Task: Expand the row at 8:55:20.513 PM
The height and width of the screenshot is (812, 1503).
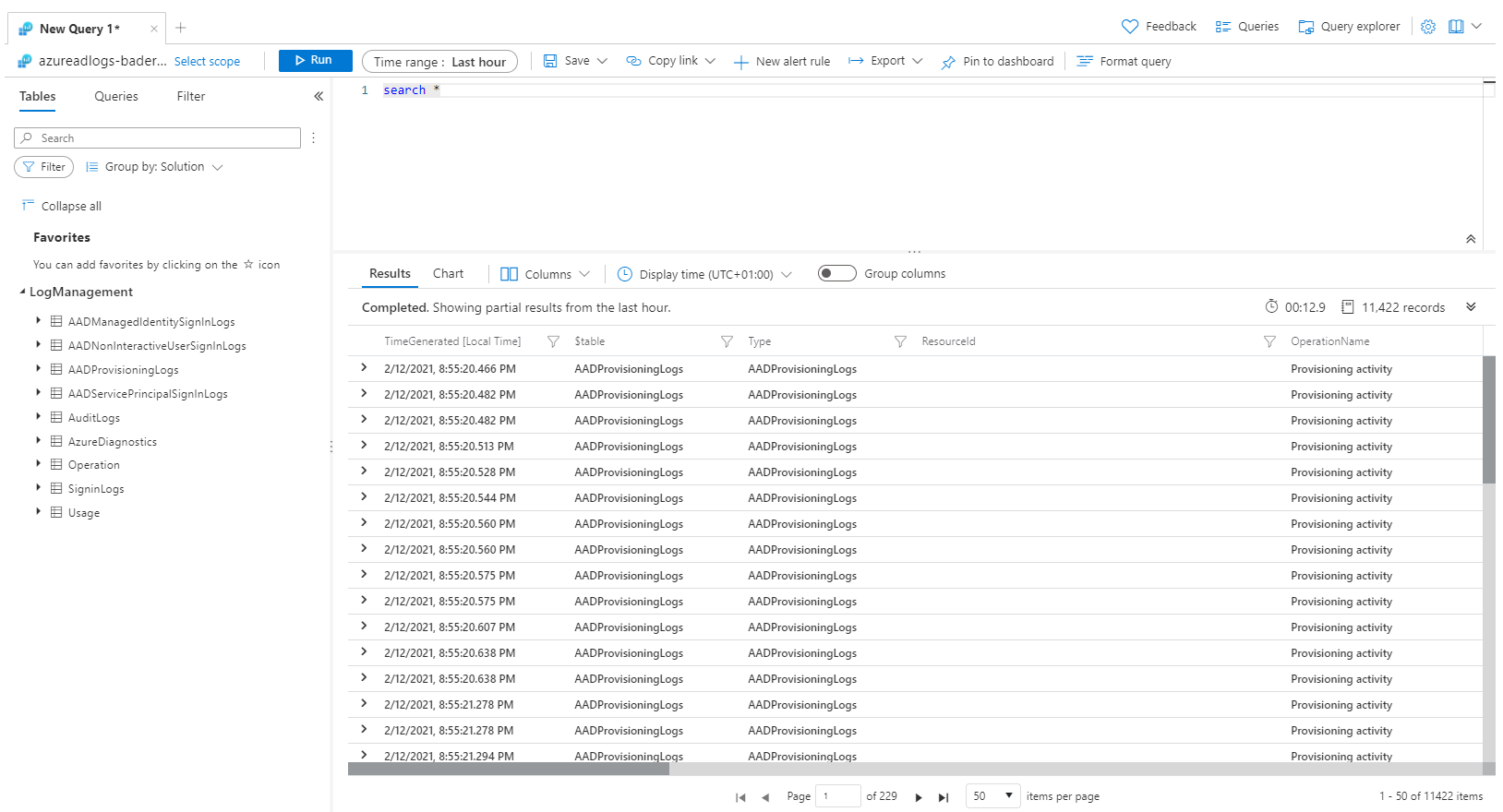Action: [x=364, y=445]
